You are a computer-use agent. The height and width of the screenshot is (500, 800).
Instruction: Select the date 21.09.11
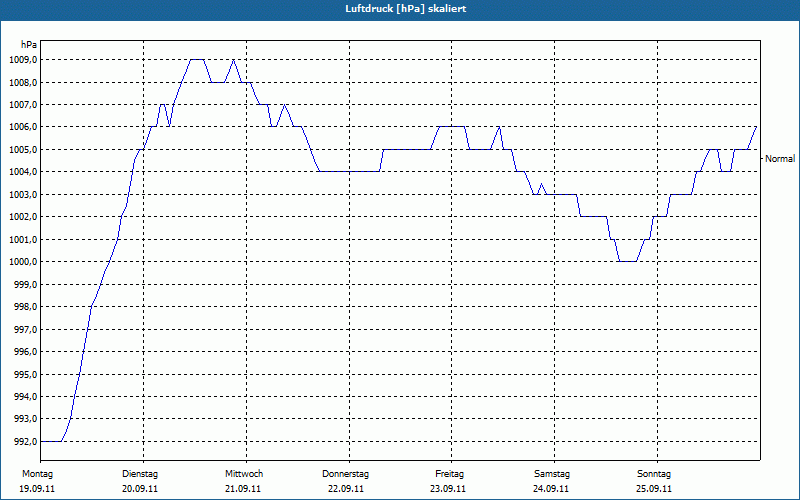click(243, 489)
